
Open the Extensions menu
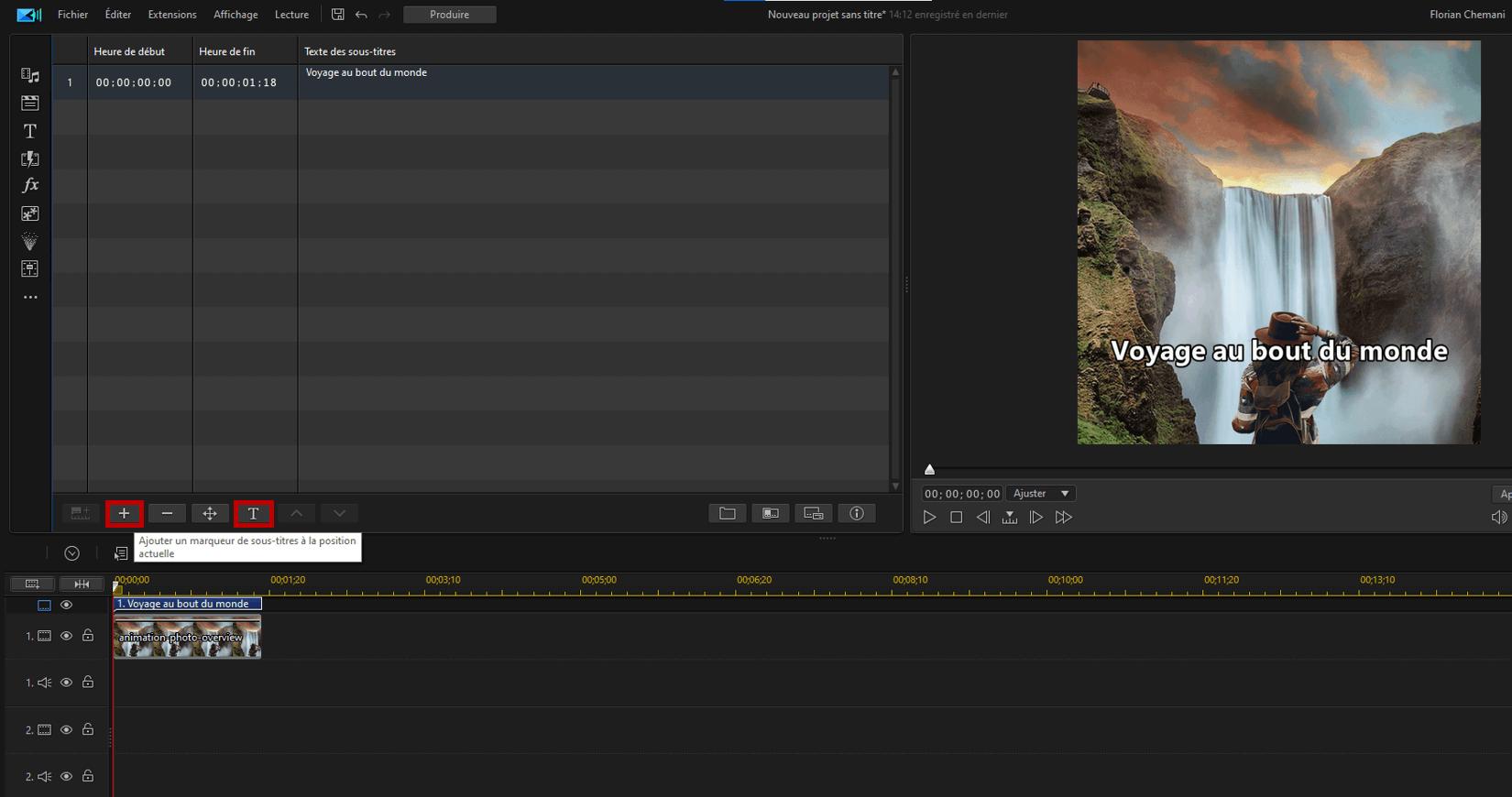click(172, 15)
